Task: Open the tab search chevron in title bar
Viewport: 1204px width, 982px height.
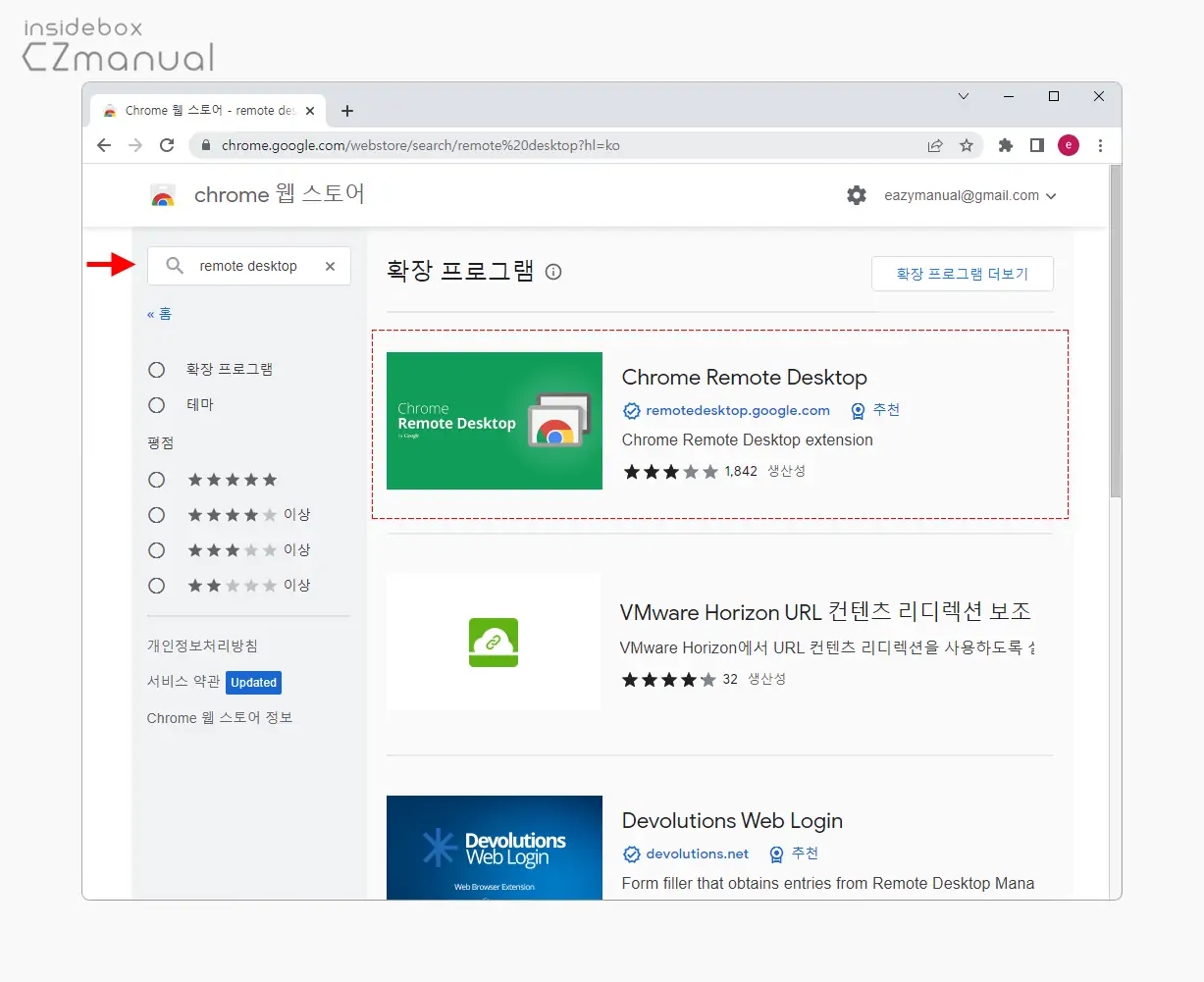Action: (x=964, y=96)
